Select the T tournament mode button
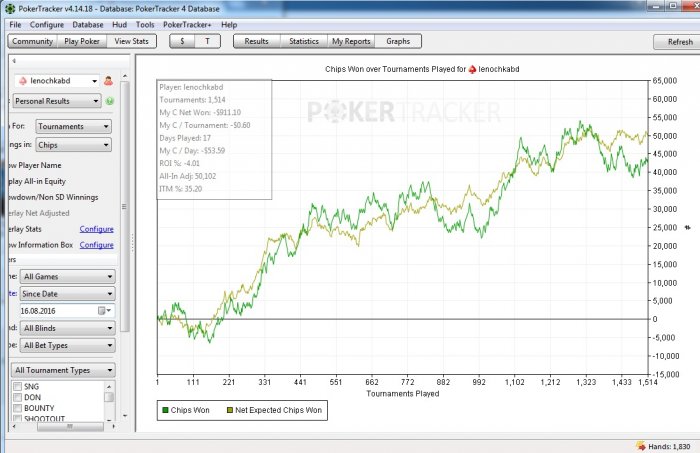The width and height of the screenshot is (700, 453). point(207,42)
